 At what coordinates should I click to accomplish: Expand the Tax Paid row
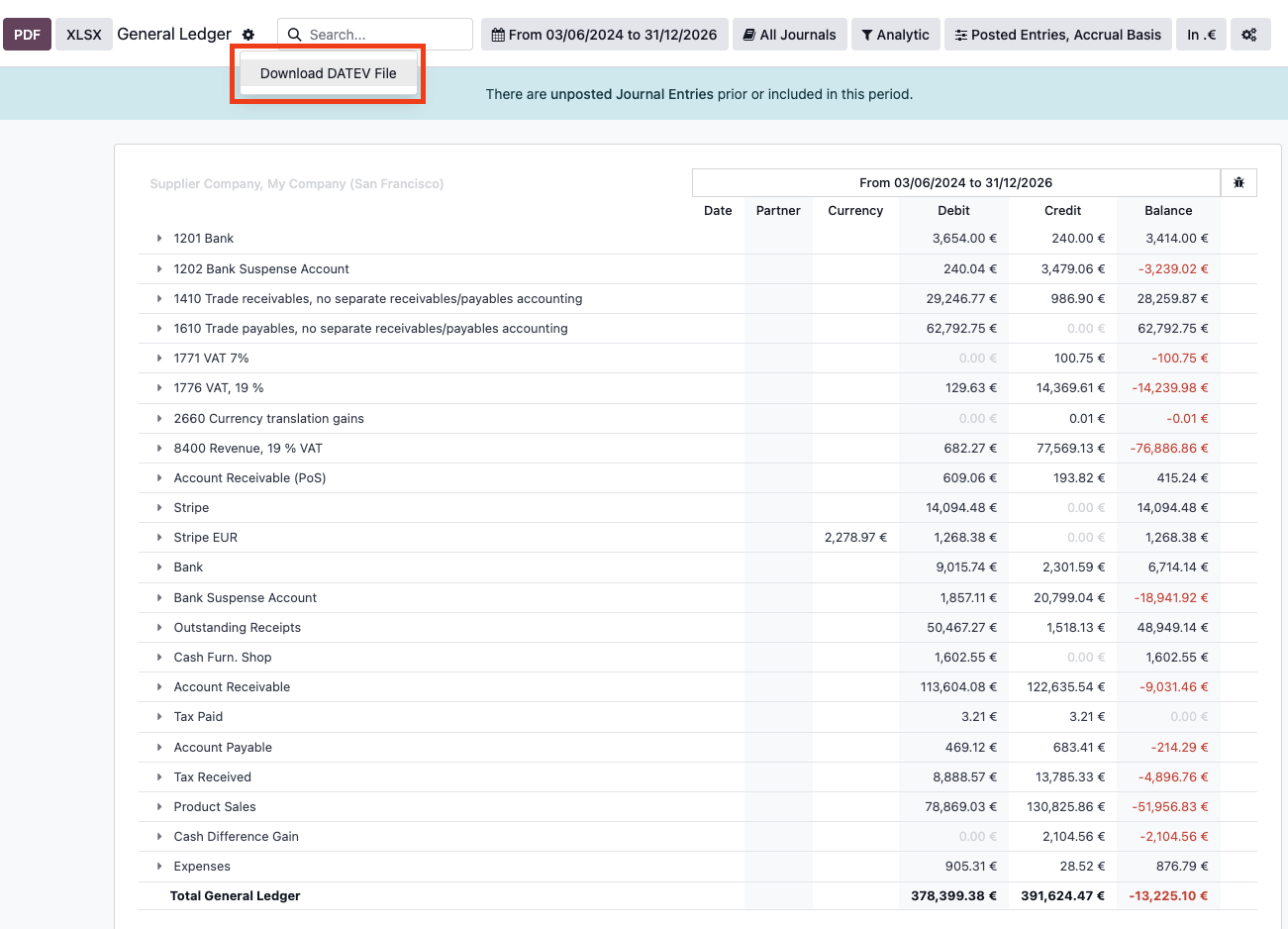tap(159, 717)
